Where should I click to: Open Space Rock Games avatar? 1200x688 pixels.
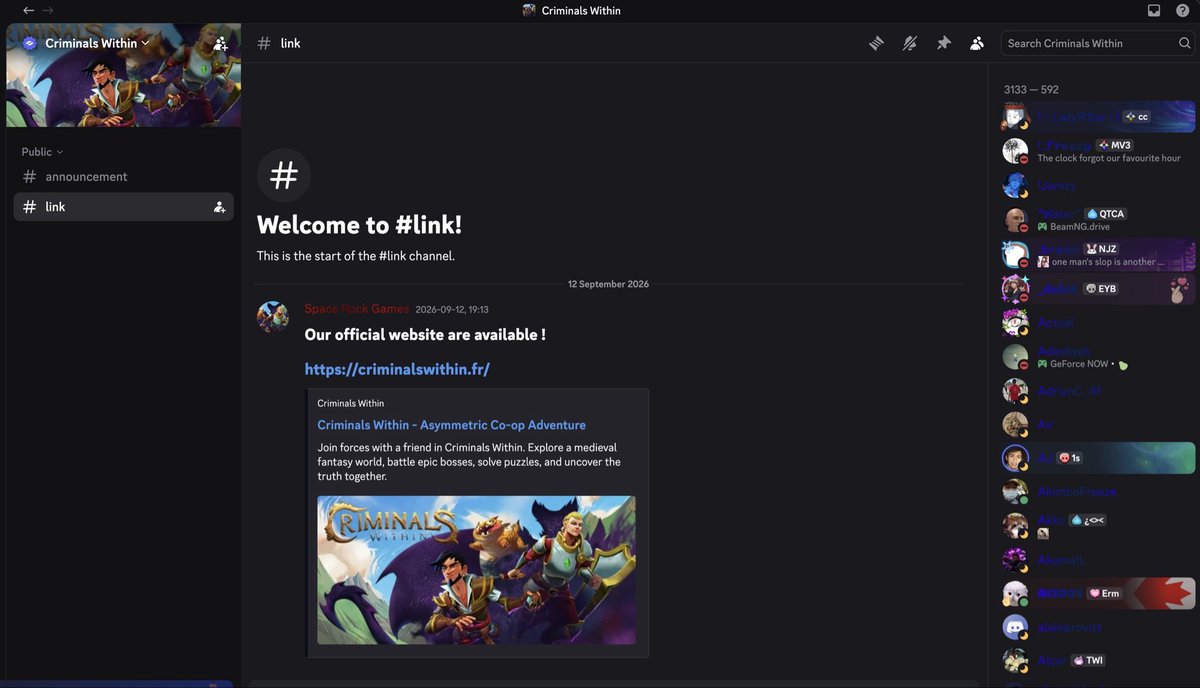pos(273,317)
